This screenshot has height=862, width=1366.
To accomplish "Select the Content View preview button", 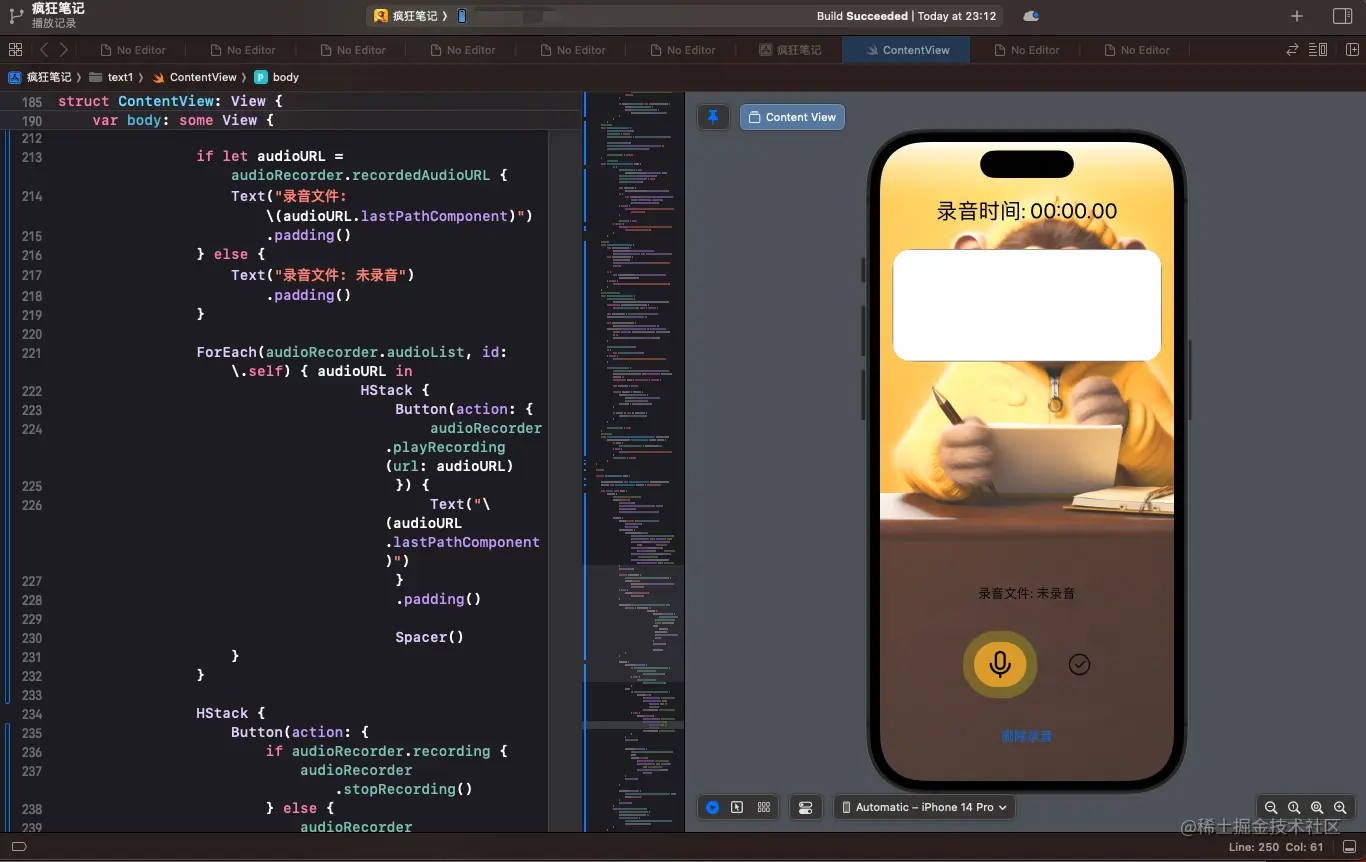I will (x=793, y=117).
